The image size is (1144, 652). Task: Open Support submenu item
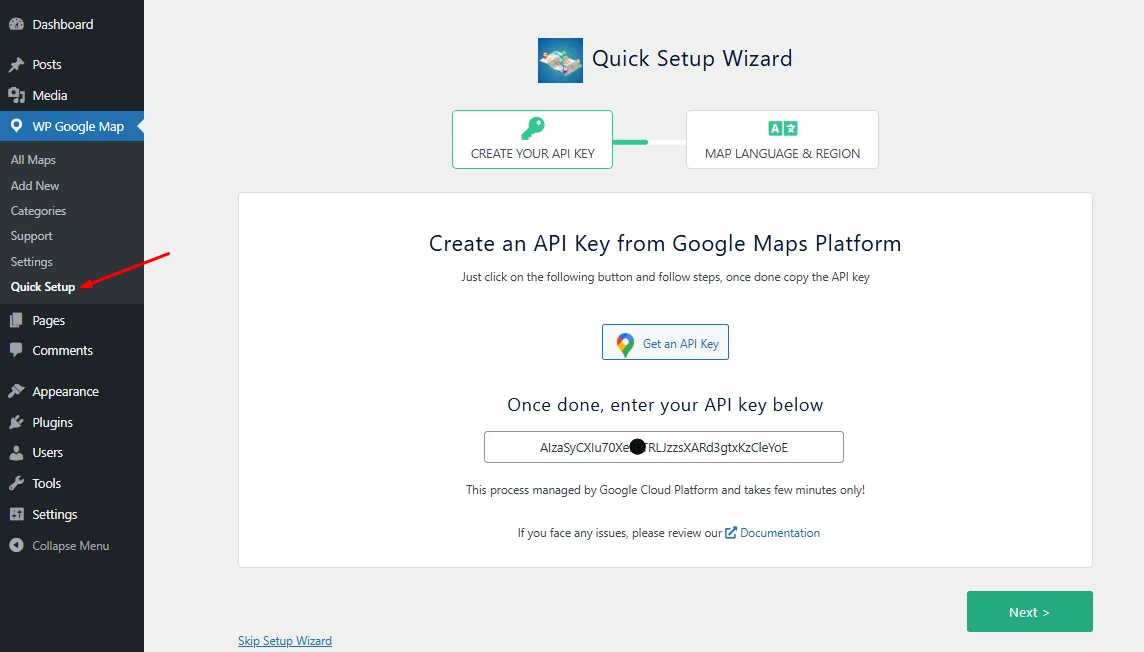(x=31, y=236)
